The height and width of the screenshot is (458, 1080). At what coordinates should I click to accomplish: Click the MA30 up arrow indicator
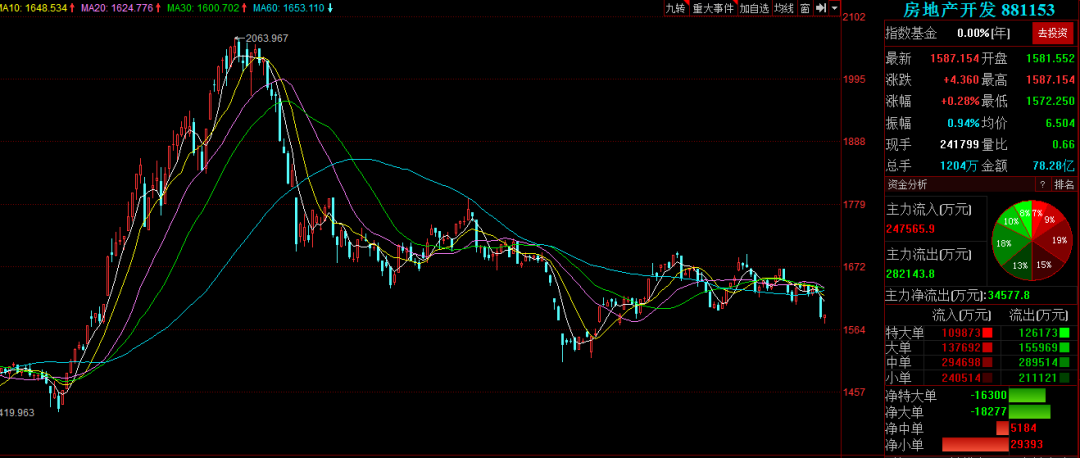(245, 8)
